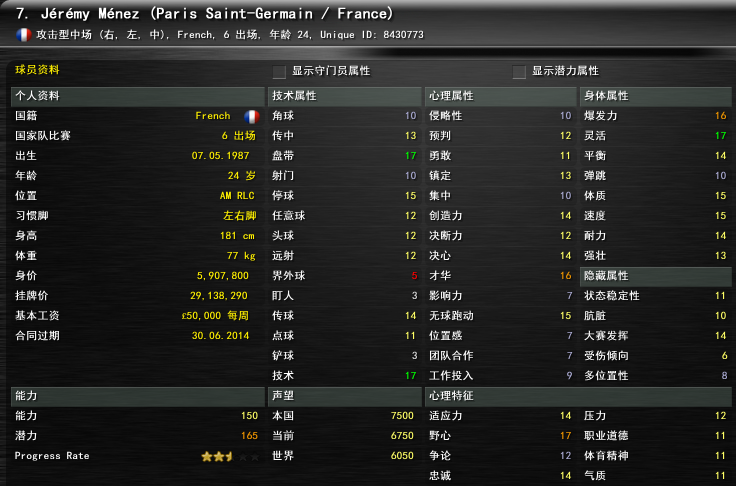Click the 隐藏属性 section header
This screenshot has height=486, width=736.
pyautogui.click(x=656, y=276)
